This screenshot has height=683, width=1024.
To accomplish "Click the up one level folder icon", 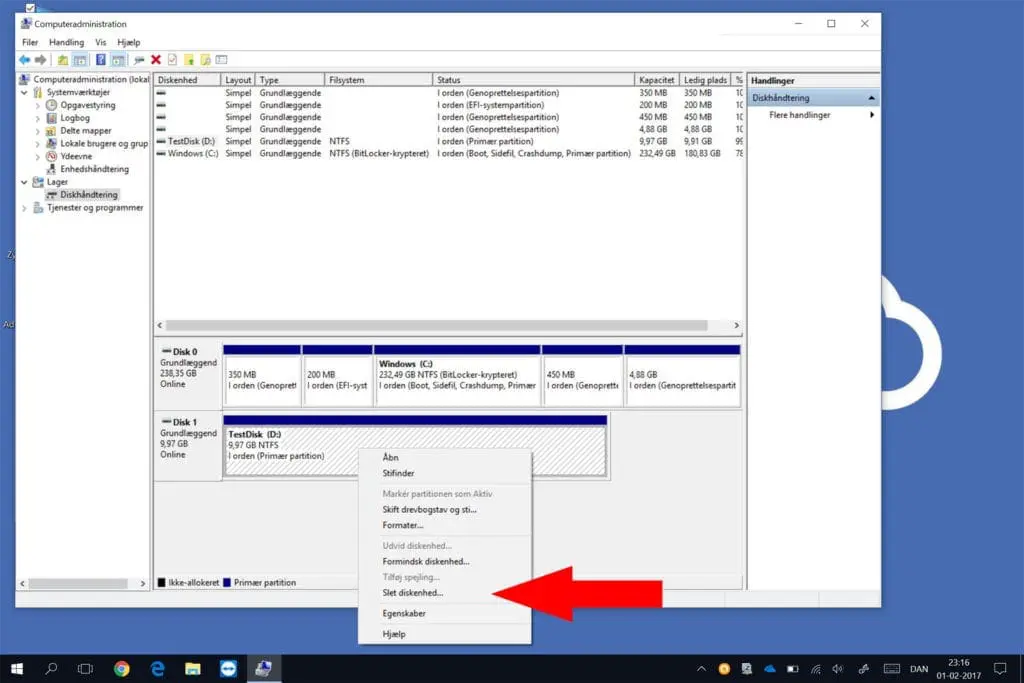I will click(x=62, y=60).
